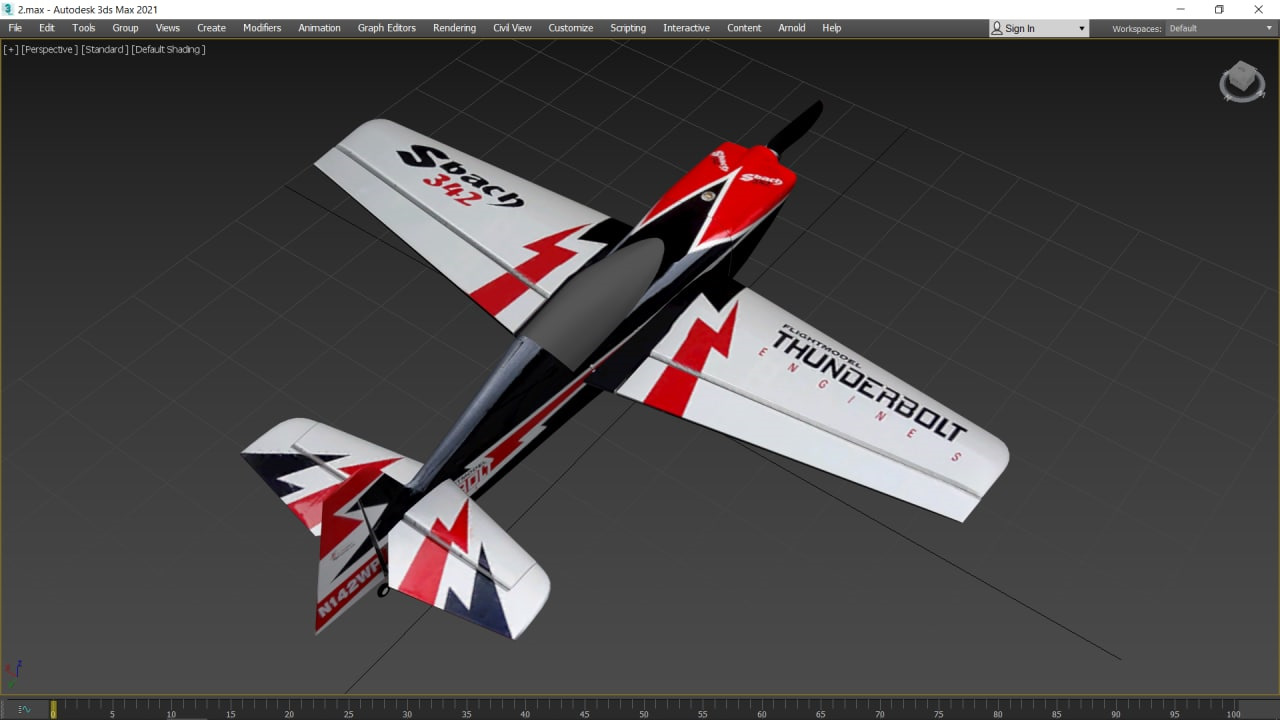The image size is (1280, 720).
Task: Click the [Default Shading] viewport label
Action: click(x=168, y=49)
